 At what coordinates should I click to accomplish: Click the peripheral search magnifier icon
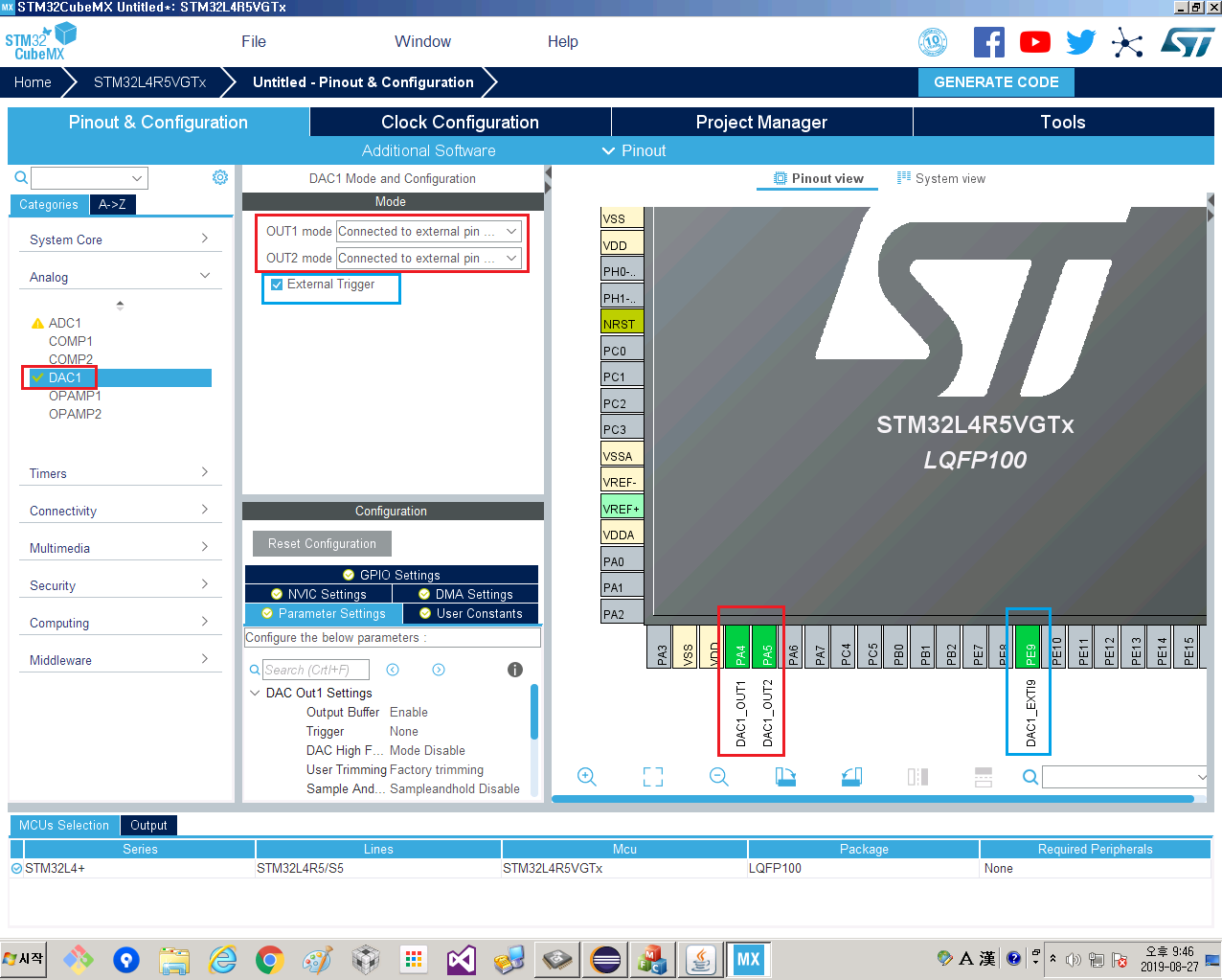(20, 178)
